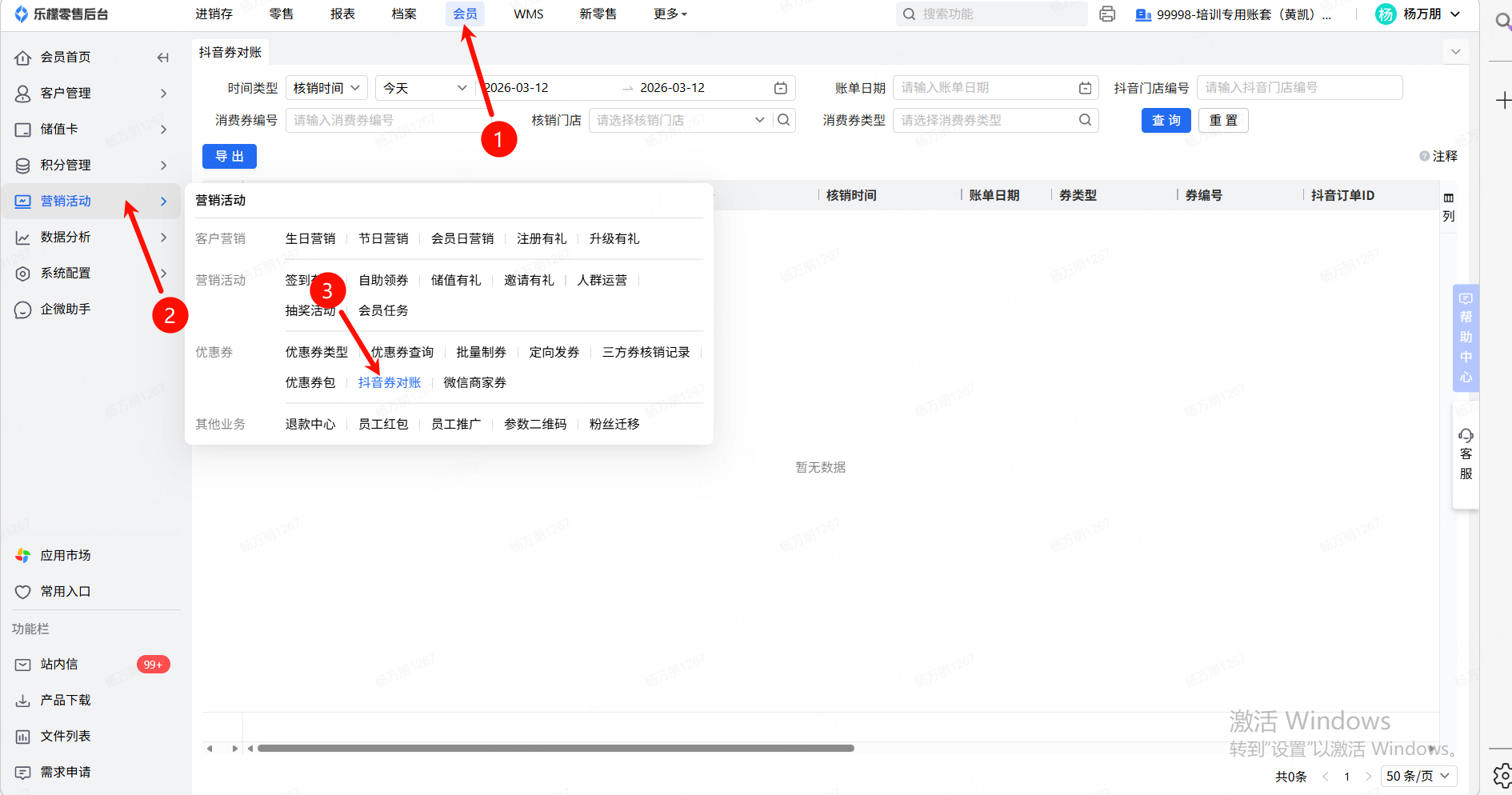Open the 自助领券 link
Viewport: 1512px width, 795px height.
click(x=383, y=281)
